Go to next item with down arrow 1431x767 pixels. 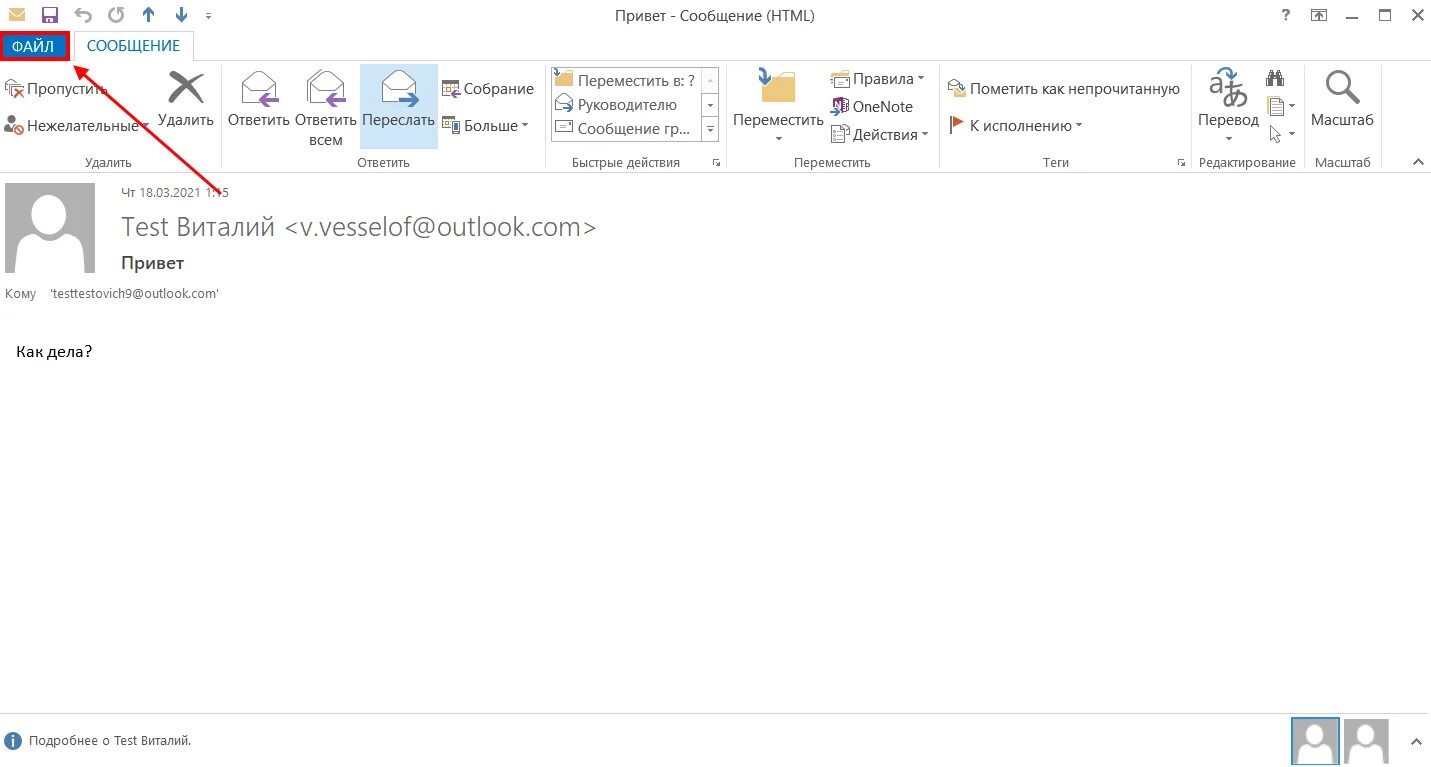pyautogui.click(x=181, y=15)
